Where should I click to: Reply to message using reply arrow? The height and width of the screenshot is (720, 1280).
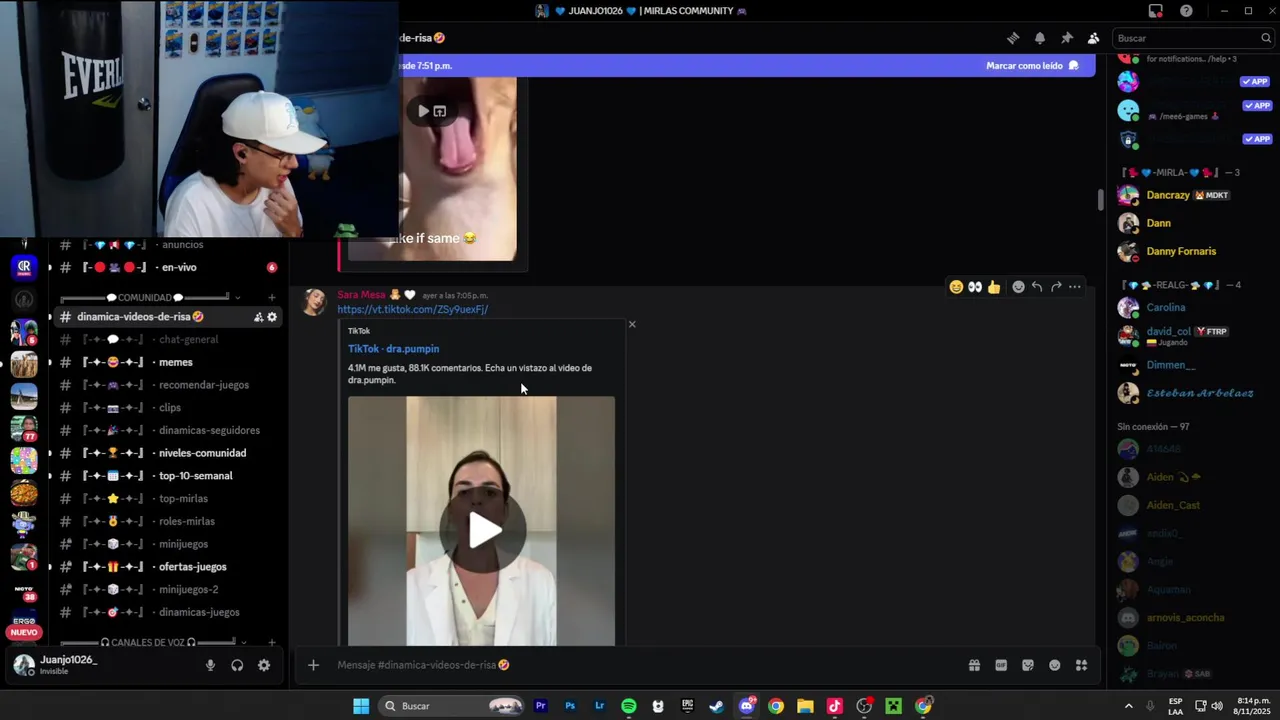click(x=1037, y=287)
